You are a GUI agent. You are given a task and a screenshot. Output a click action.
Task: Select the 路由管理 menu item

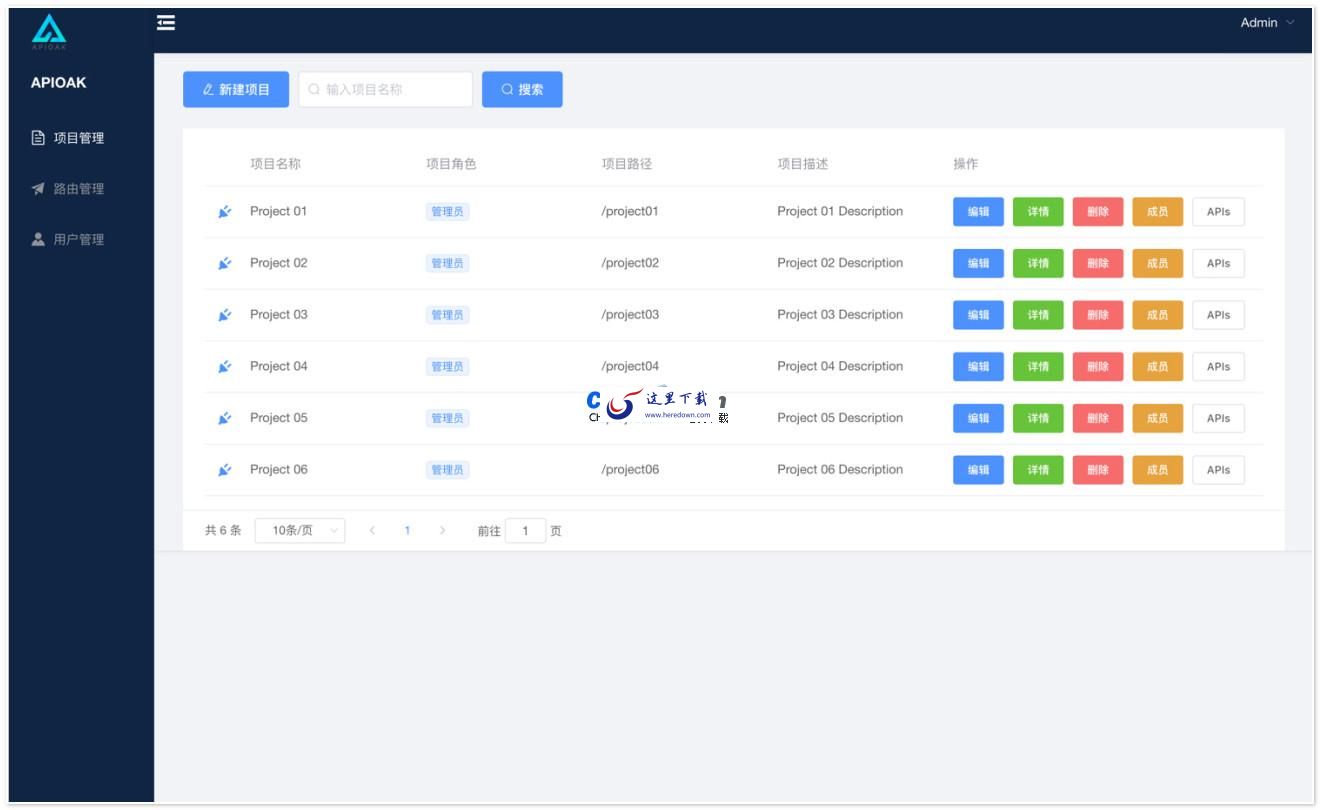[x=78, y=188]
